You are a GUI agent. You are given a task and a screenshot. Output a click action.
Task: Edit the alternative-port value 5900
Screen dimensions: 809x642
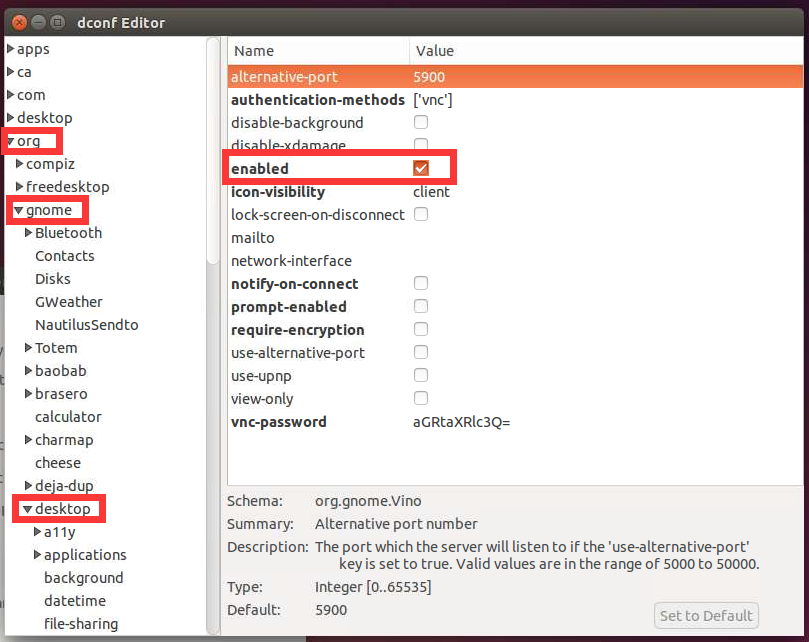429,77
